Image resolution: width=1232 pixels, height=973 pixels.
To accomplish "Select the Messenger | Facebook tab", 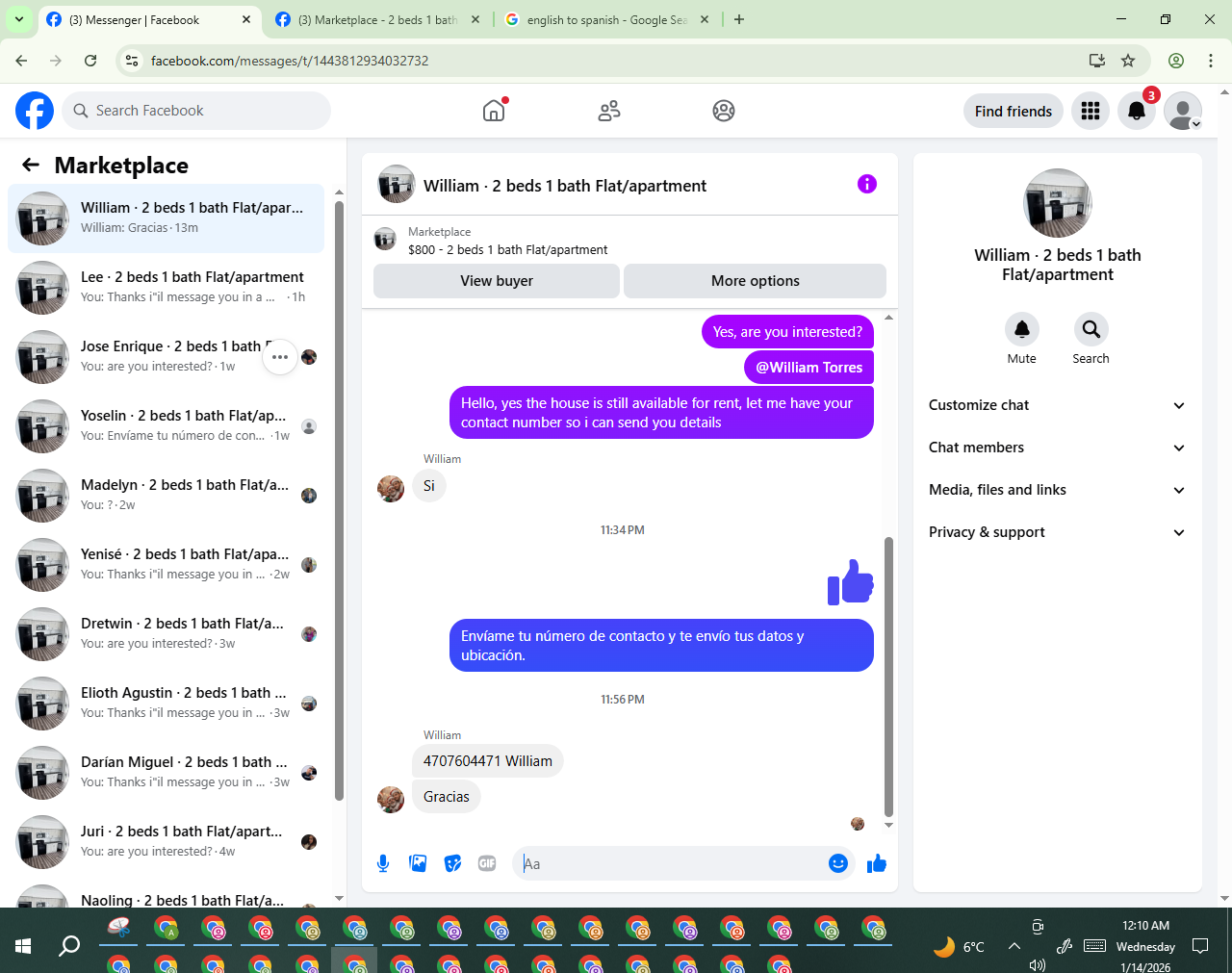I will point(149,19).
